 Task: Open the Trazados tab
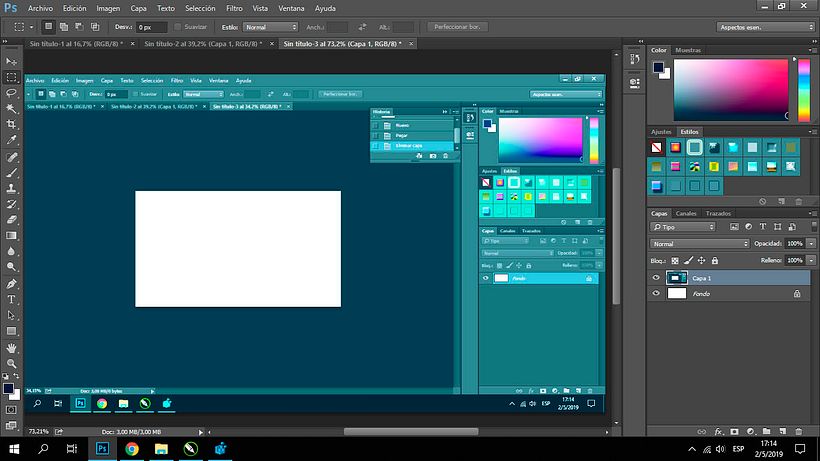718,213
